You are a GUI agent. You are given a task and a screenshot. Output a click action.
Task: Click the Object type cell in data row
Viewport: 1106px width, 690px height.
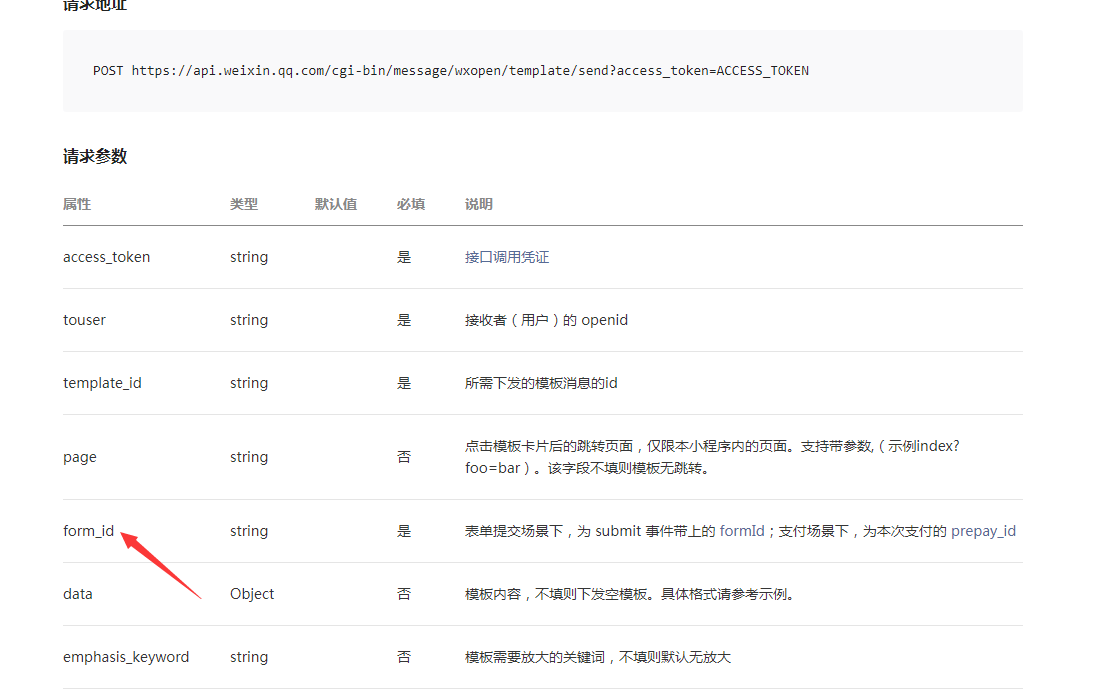pos(252,594)
